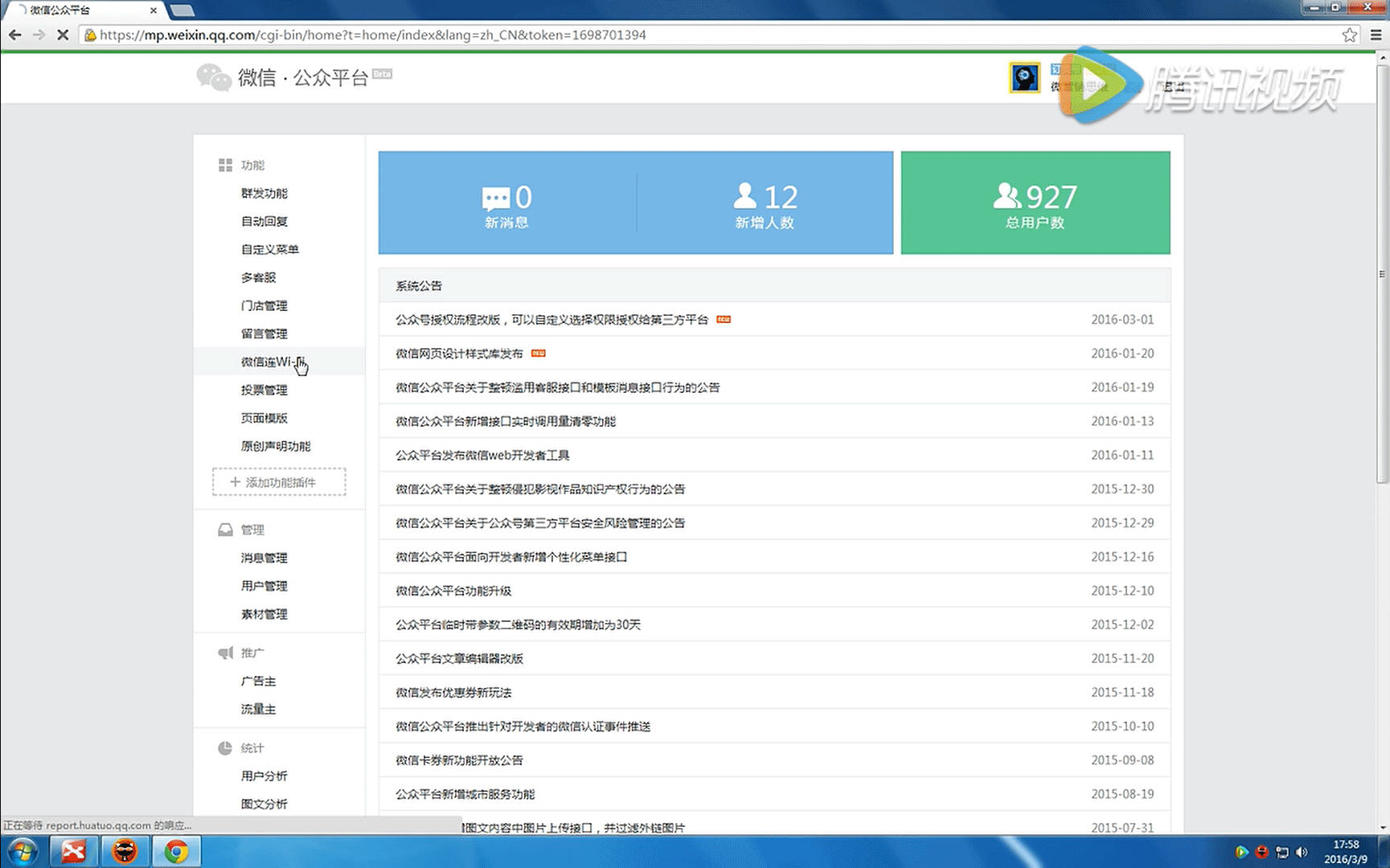Open announcement 微信卡券新功能开放公告

point(459,760)
